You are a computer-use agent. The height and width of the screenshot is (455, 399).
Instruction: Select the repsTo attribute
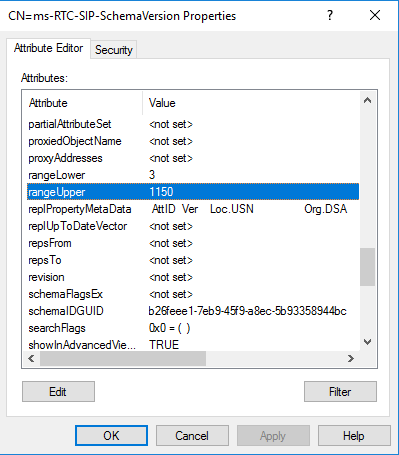pos(193,260)
